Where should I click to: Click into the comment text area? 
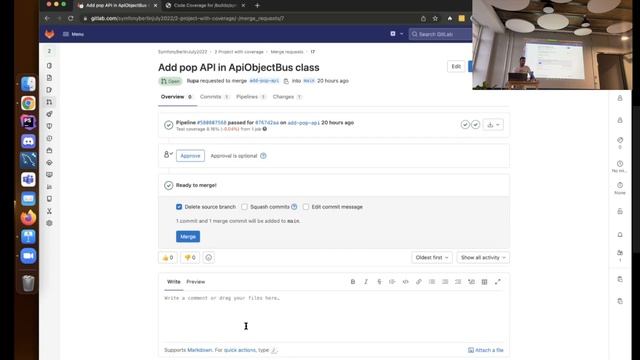(333, 316)
